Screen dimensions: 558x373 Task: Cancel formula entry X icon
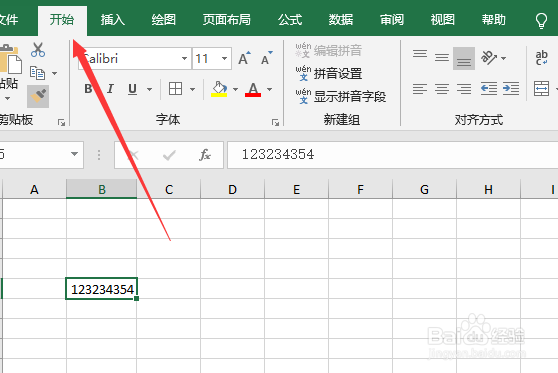coord(133,155)
